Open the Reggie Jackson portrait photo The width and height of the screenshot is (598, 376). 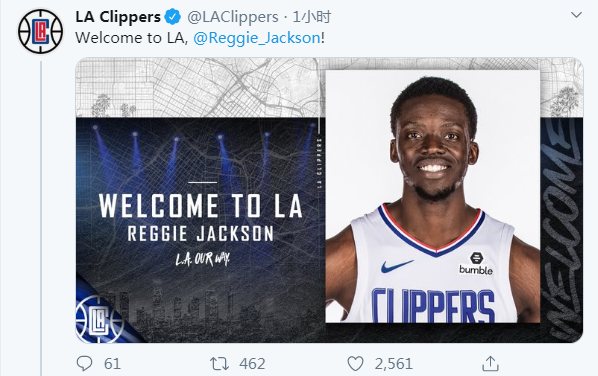432,196
